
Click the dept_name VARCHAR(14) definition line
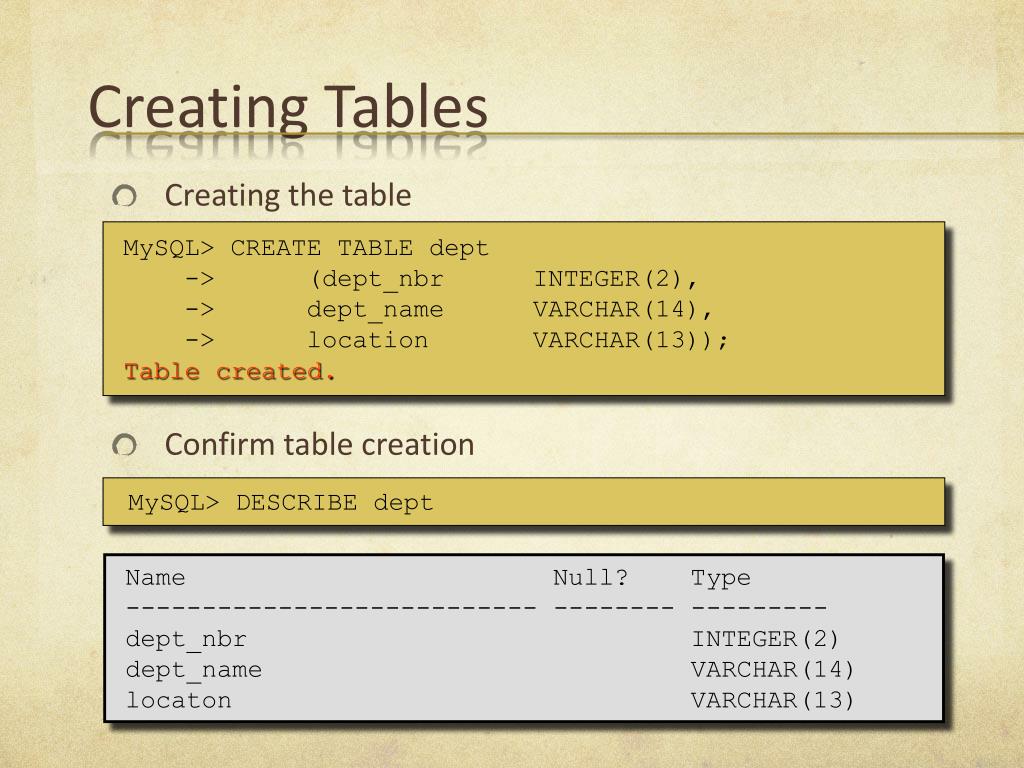[449, 310]
